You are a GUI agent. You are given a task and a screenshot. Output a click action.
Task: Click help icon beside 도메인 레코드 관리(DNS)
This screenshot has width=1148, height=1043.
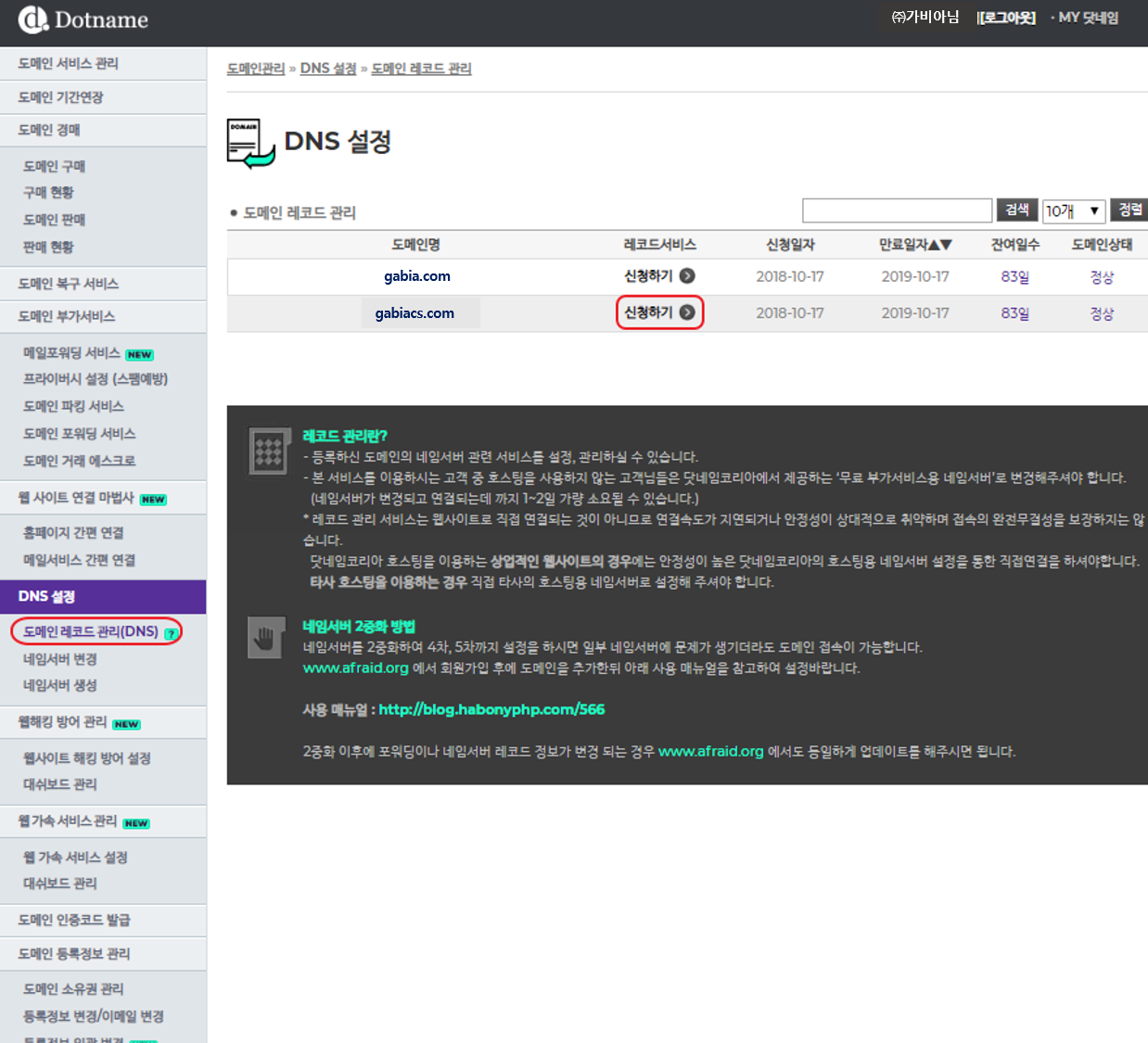[171, 633]
